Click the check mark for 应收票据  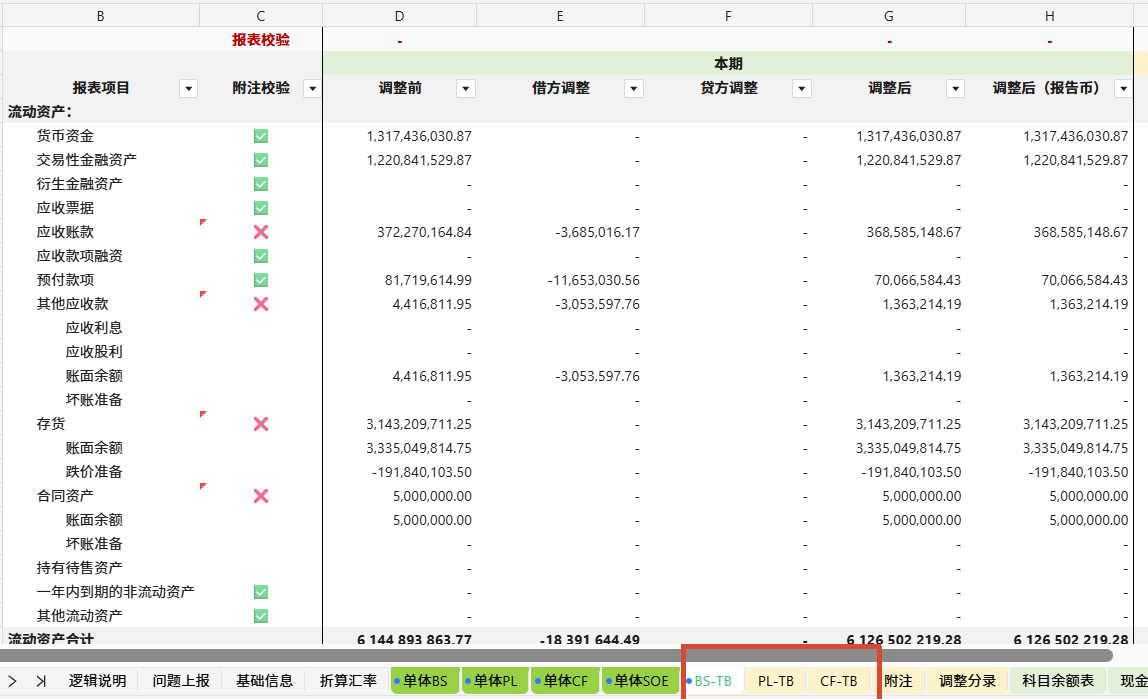click(261, 208)
